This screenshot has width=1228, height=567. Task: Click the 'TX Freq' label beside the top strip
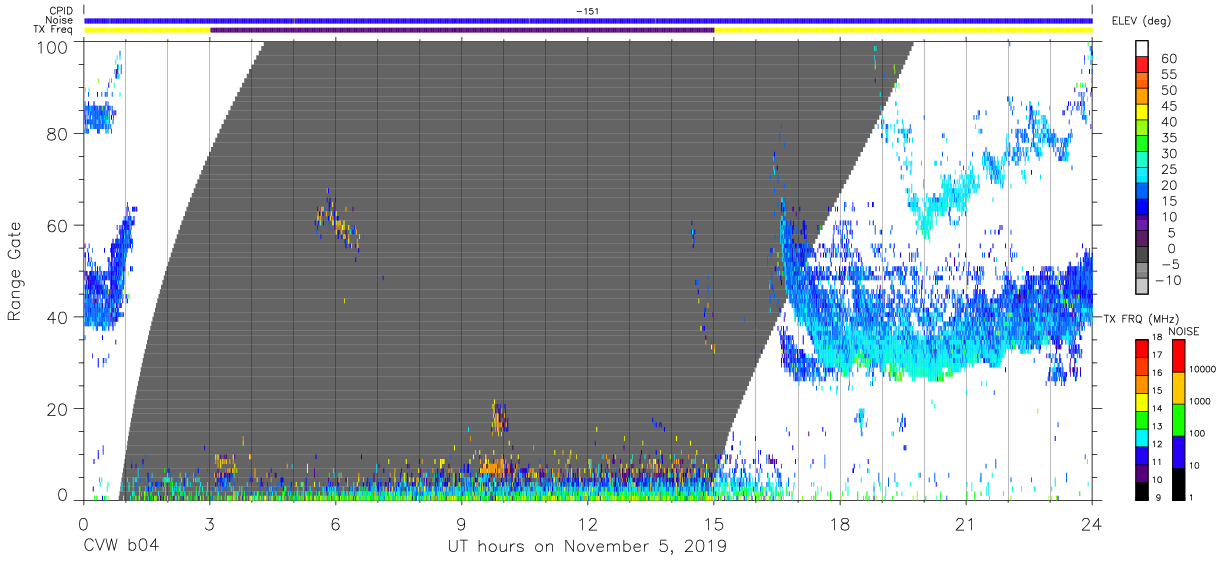55,30
